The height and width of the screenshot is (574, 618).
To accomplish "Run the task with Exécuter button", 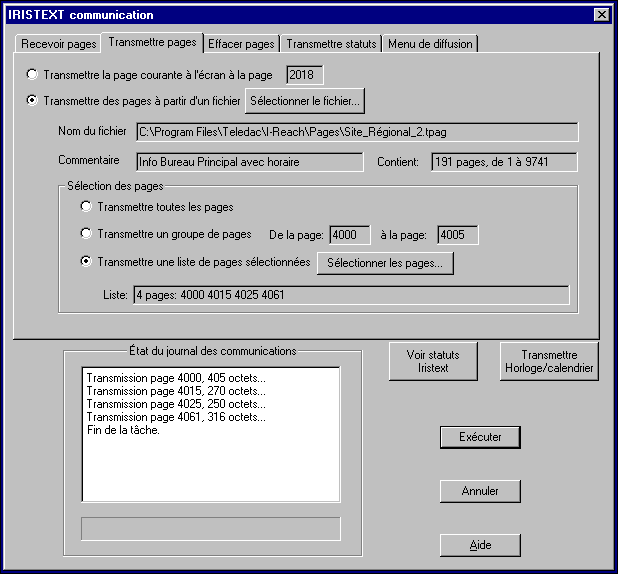I will 480,437.
